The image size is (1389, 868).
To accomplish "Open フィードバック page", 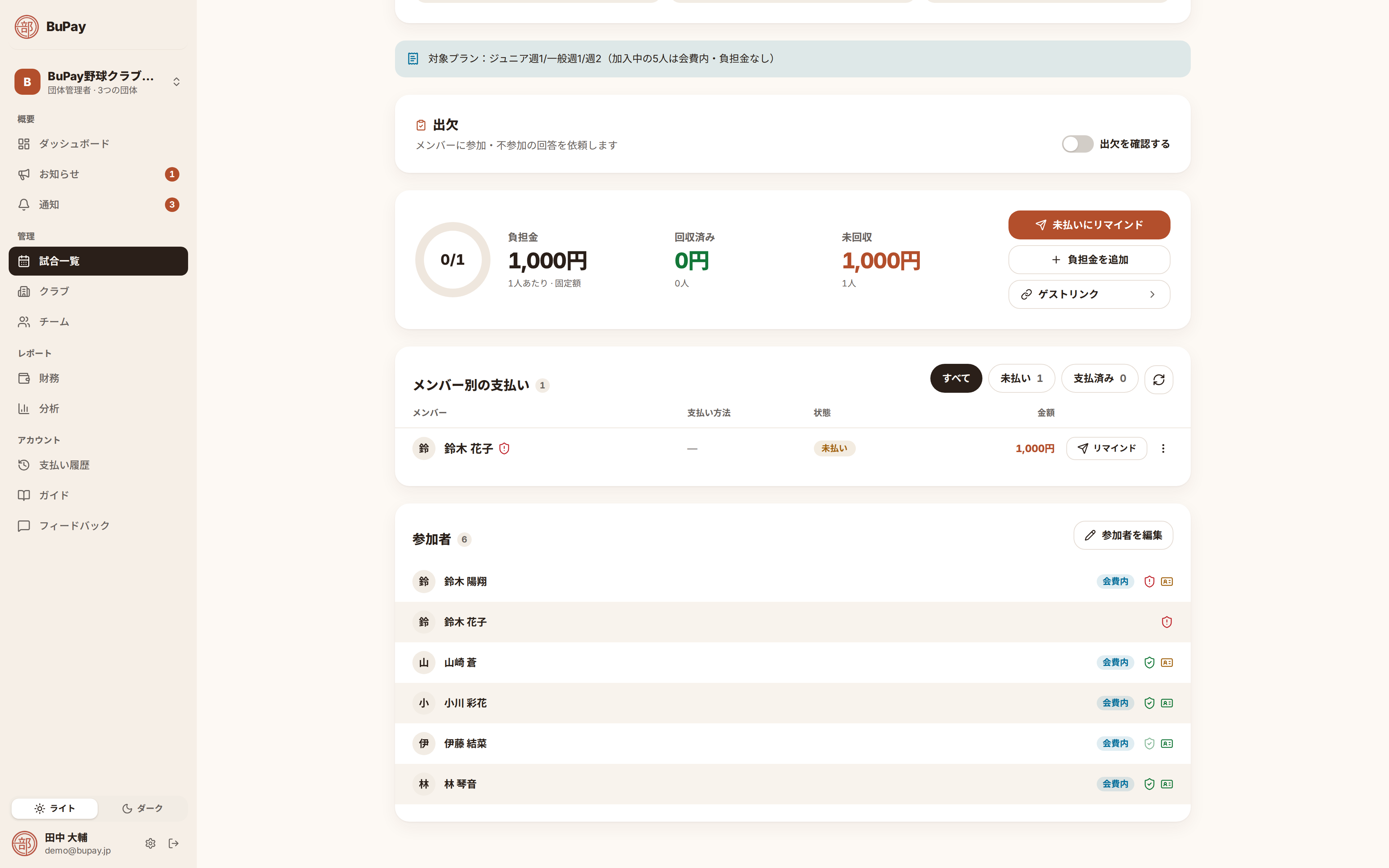I will click(x=98, y=525).
